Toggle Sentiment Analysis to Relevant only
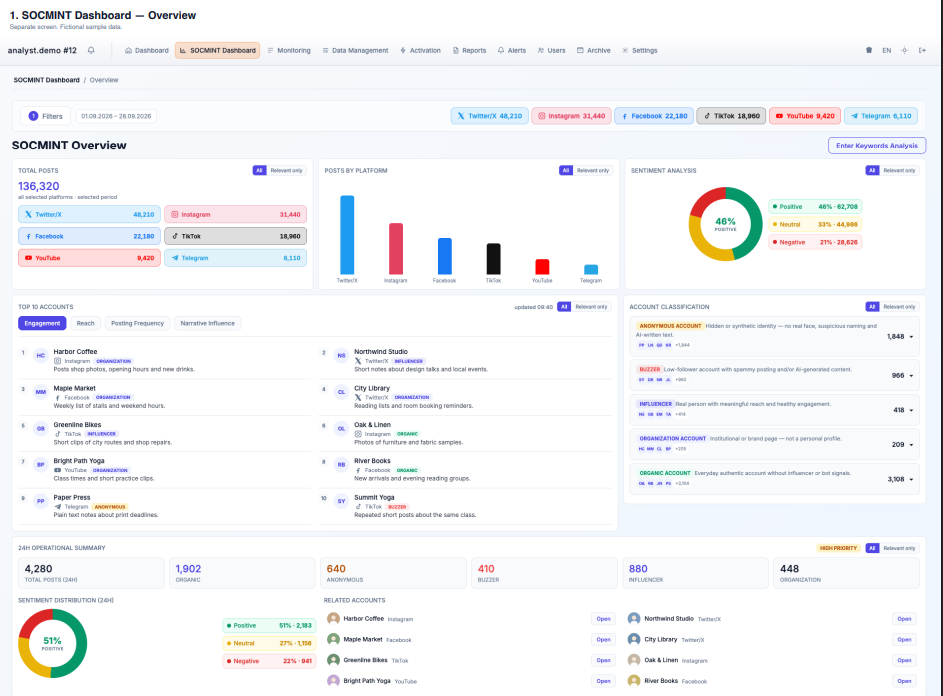This screenshot has width=943, height=696. pos(899,171)
